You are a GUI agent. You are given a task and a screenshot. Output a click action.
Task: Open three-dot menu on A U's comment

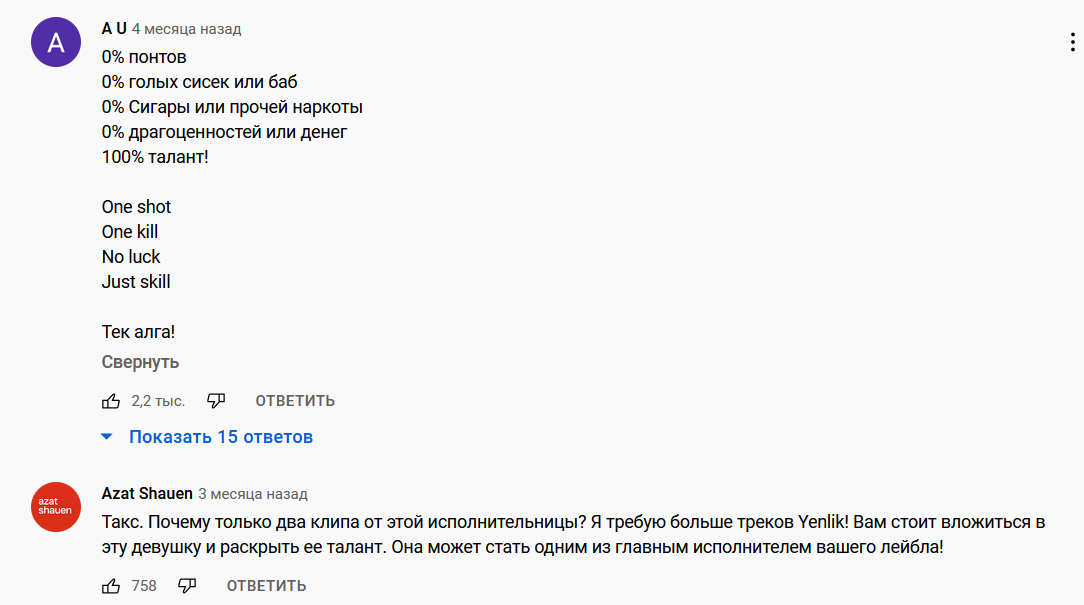(x=1071, y=42)
